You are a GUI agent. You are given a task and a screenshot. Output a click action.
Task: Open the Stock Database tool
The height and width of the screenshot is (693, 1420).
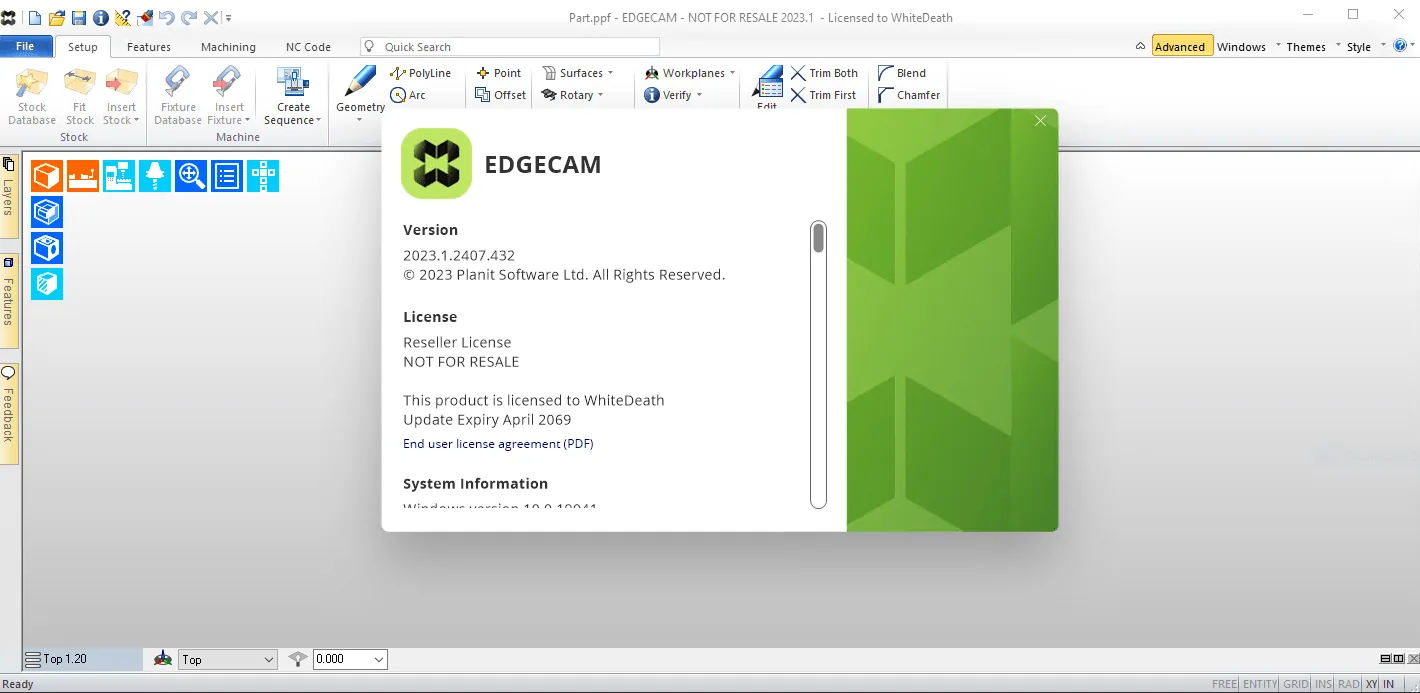tap(32, 96)
